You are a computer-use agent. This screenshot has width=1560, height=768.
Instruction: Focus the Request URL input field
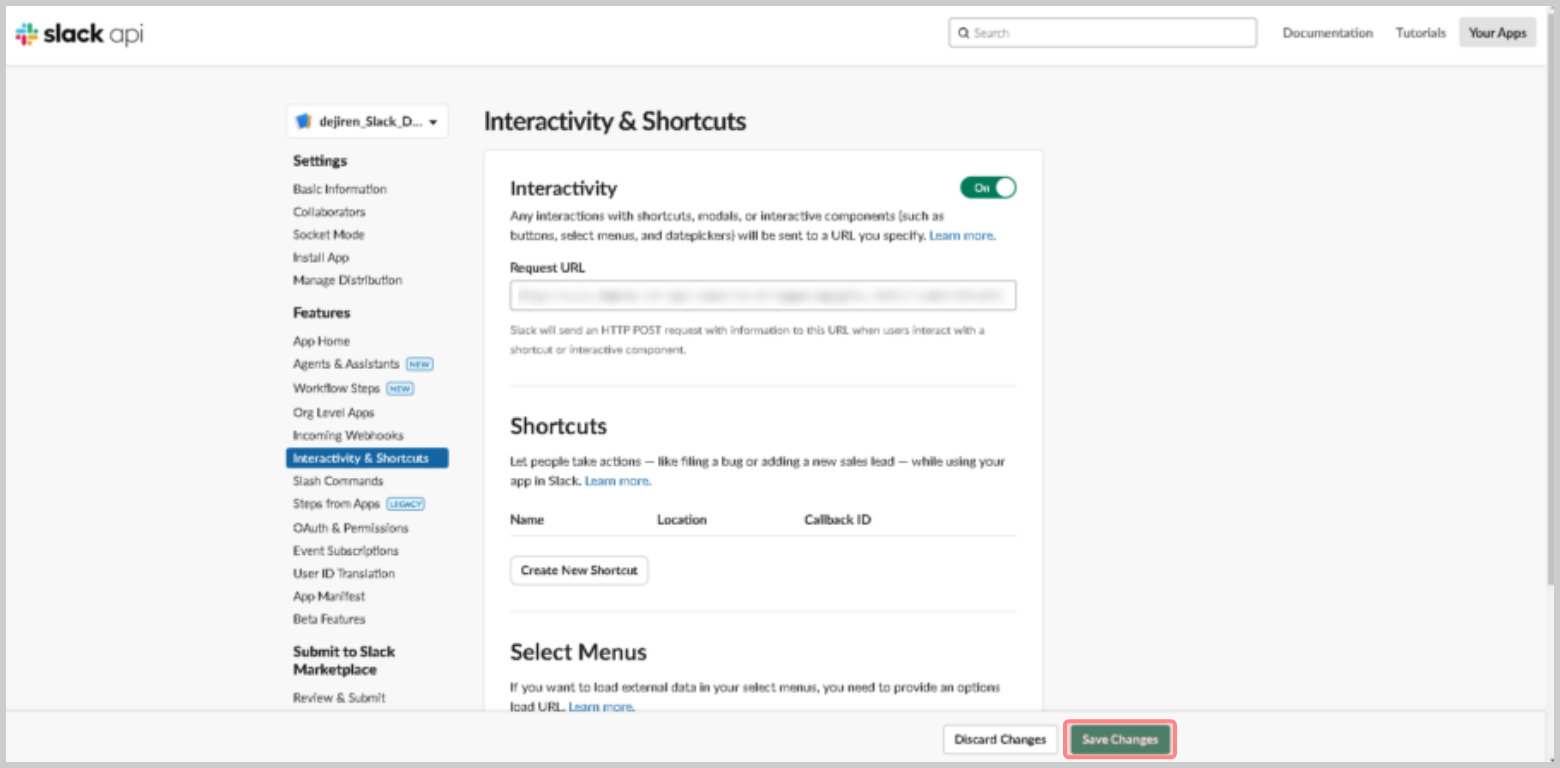763,295
